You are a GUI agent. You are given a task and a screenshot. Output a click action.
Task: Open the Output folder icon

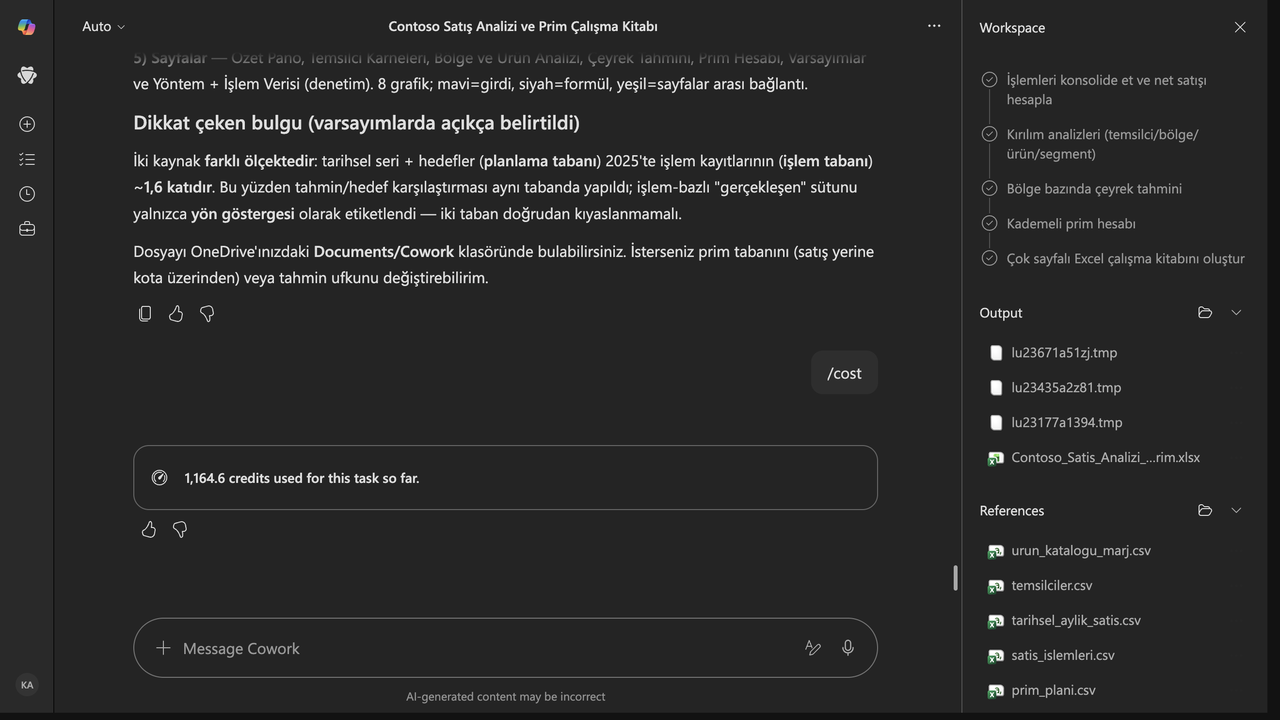click(1205, 313)
